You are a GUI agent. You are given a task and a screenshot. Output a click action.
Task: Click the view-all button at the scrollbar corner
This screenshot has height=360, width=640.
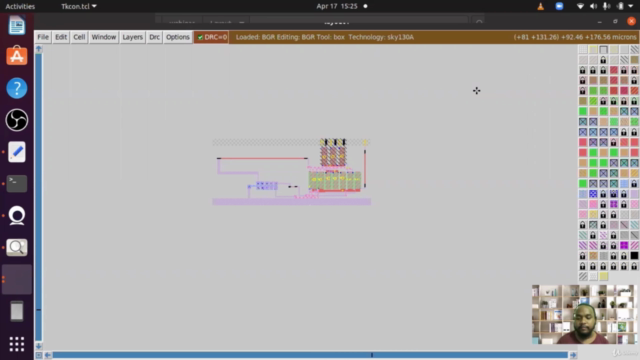tap(38, 355)
